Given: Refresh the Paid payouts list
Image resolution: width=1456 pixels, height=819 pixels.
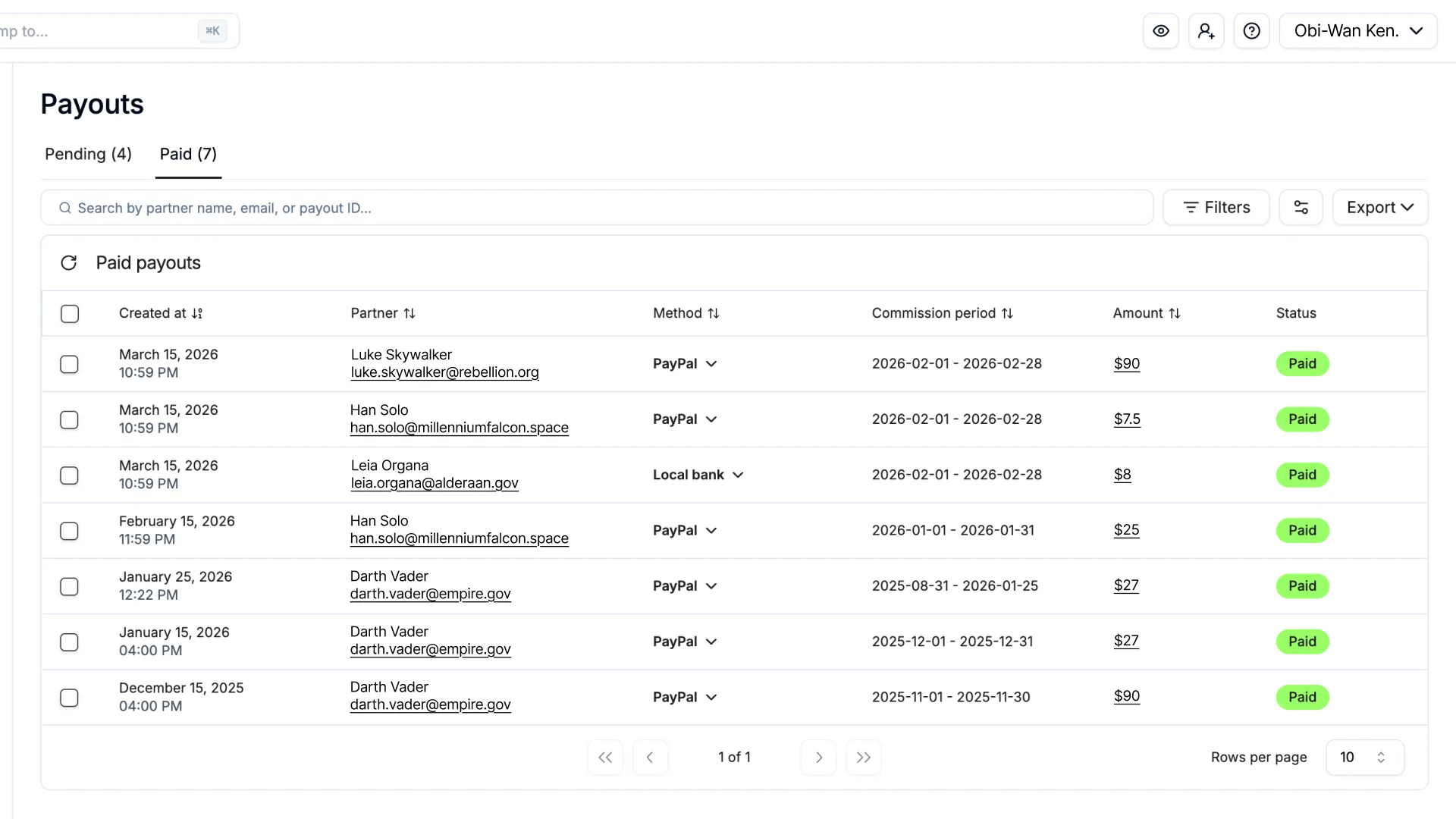Looking at the screenshot, I should click(69, 263).
